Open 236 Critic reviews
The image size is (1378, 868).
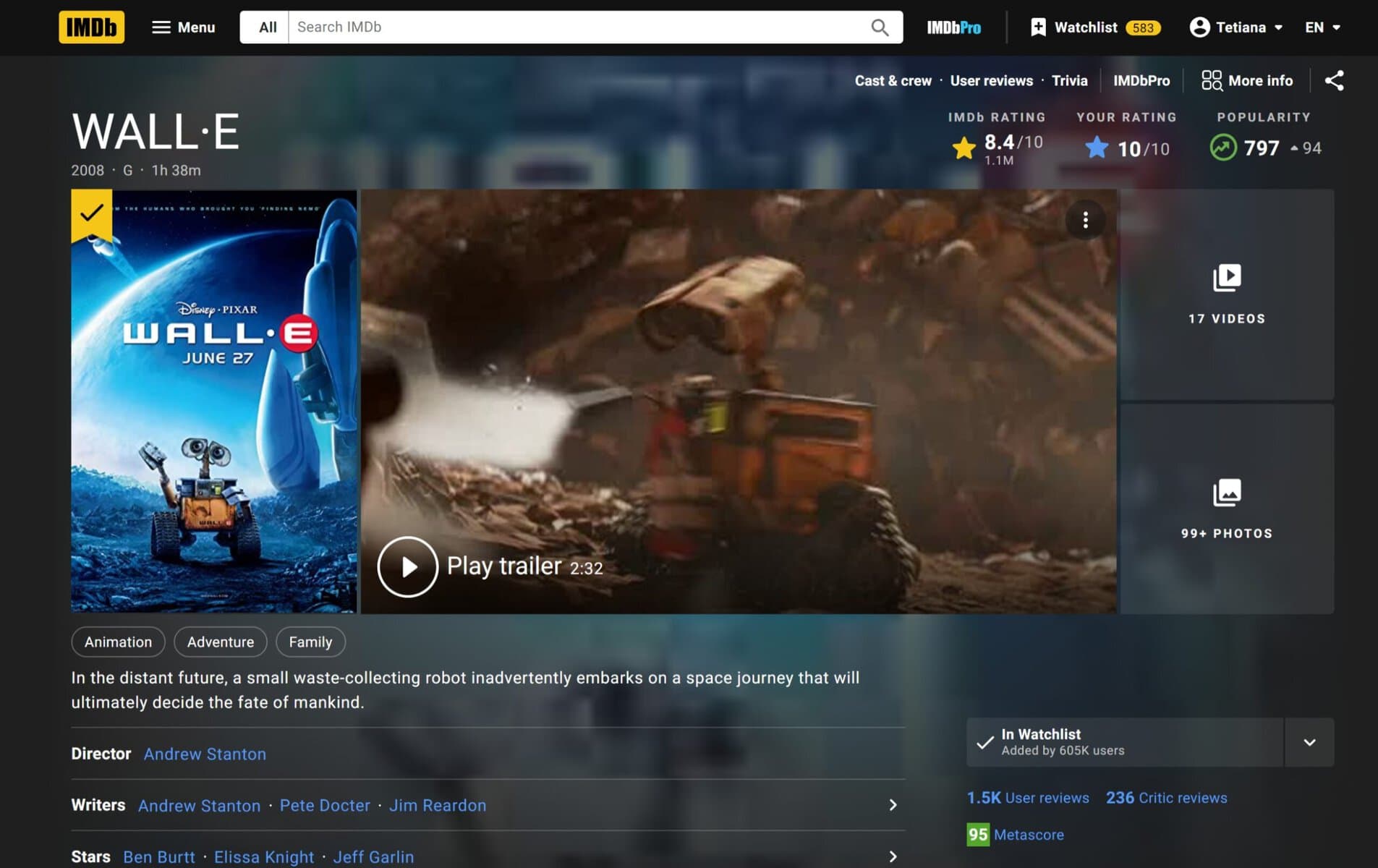(x=1166, y=798)
